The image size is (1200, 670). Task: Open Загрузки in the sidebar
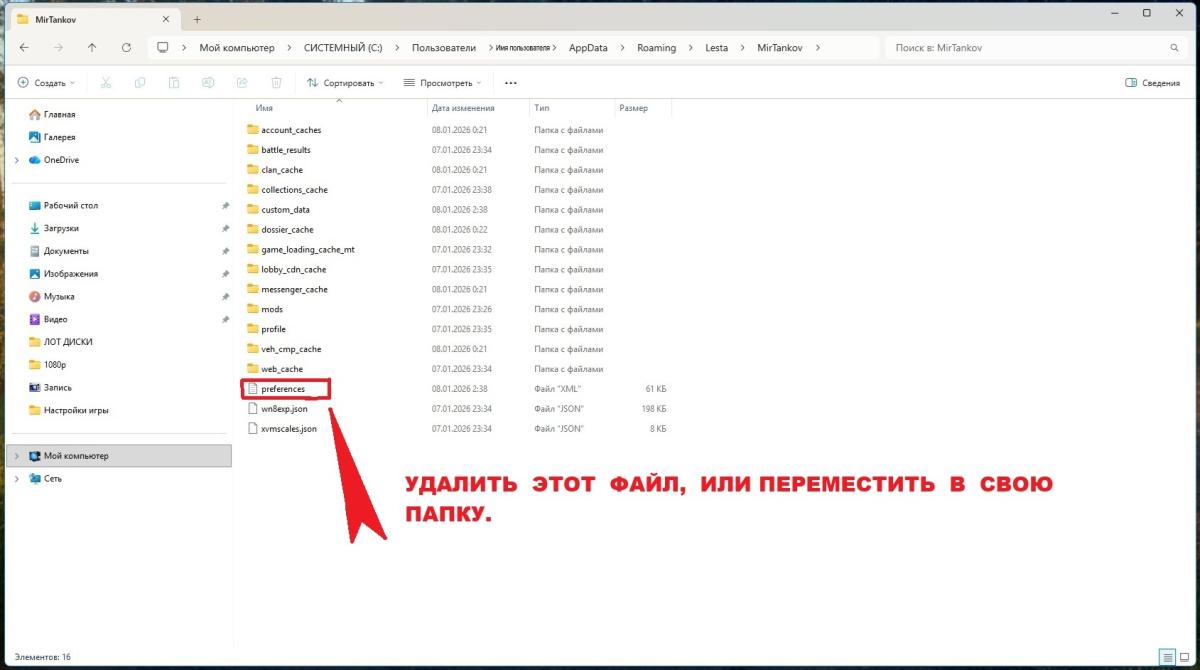pyautogui.click(x=61, y=228)
